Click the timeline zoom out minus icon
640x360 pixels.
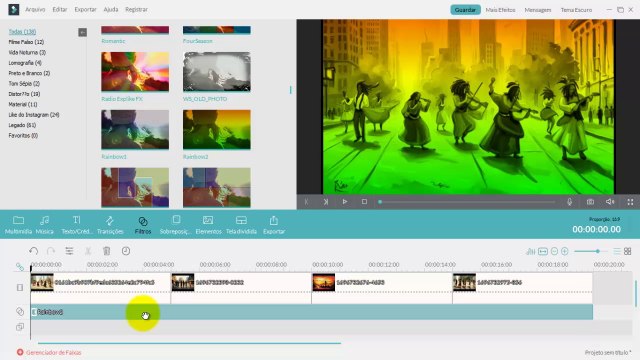click(554, 251)
